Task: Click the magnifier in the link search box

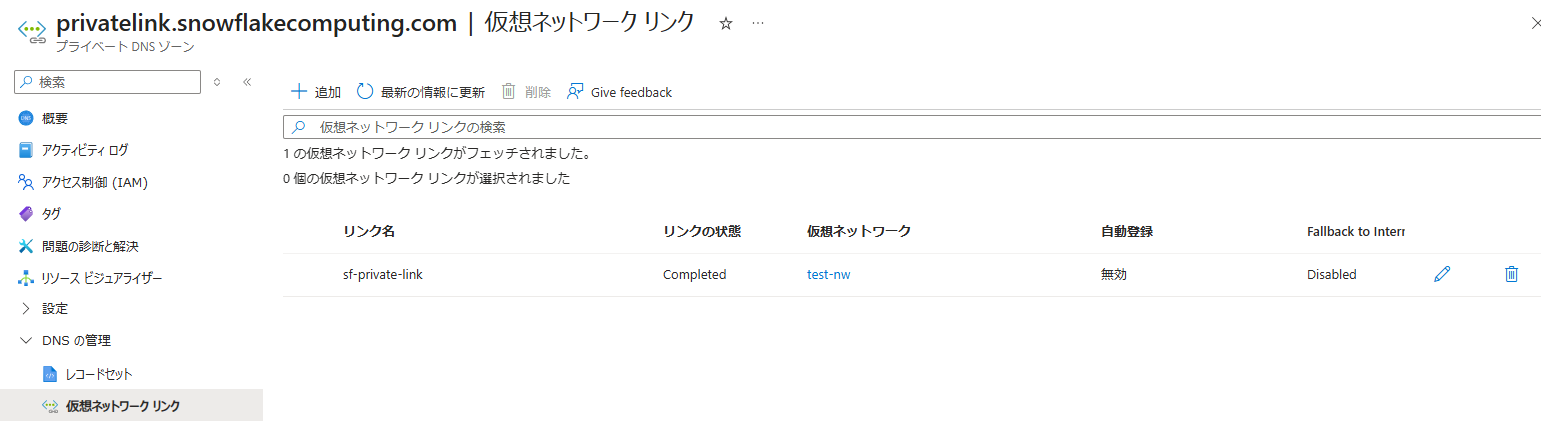Action: (299, 127)
